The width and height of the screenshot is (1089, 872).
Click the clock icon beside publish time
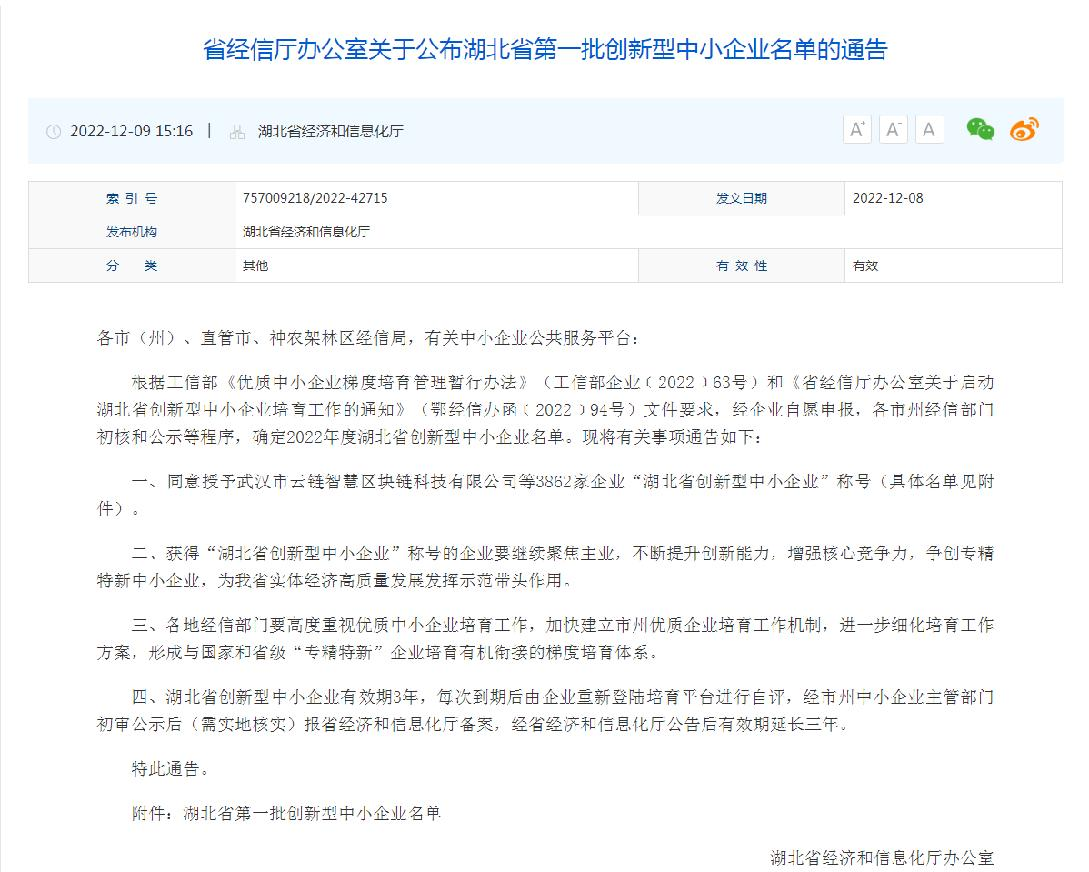coord(53,131)
